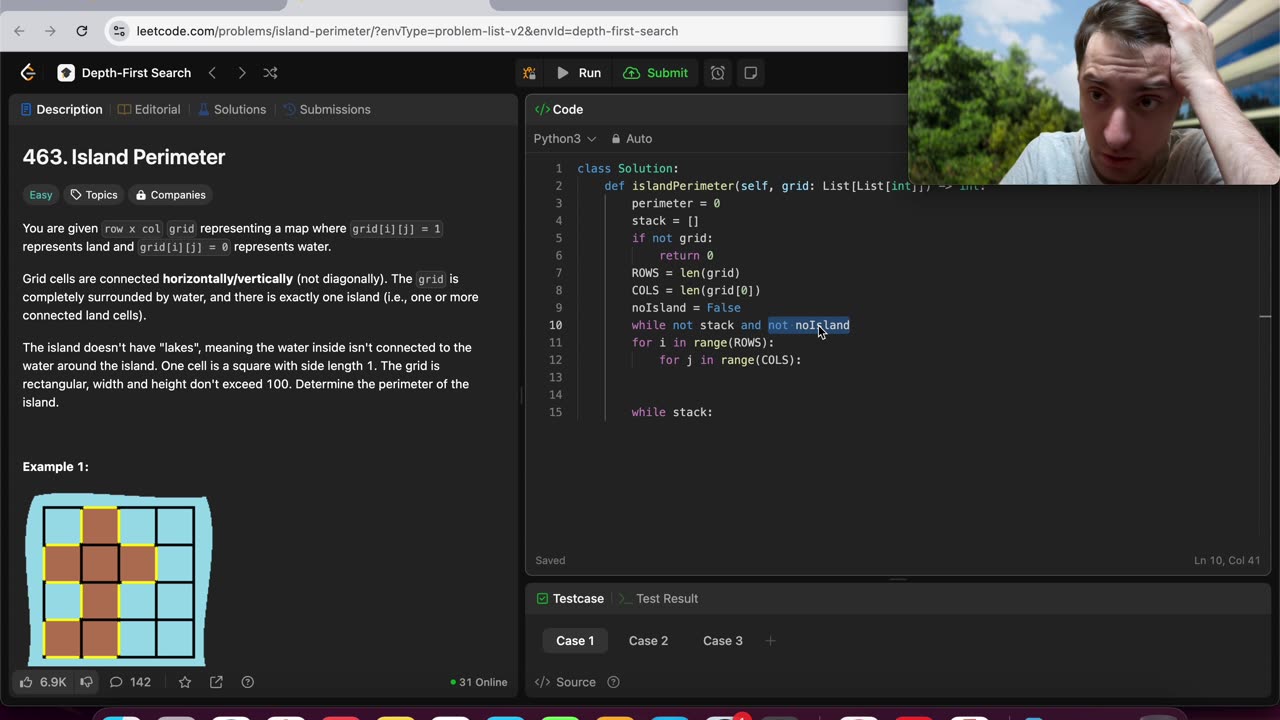Switch to the Editorial tab
The height and width of the screenshot is (720, 1280).
point(149,109)
